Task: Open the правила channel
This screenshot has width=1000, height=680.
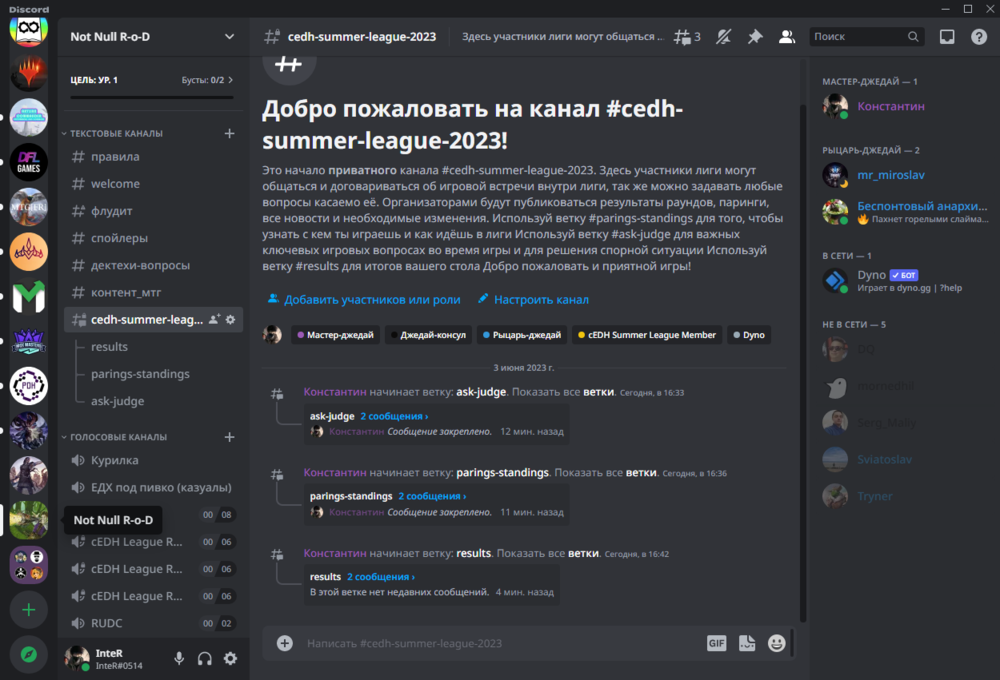Action: 114,157
